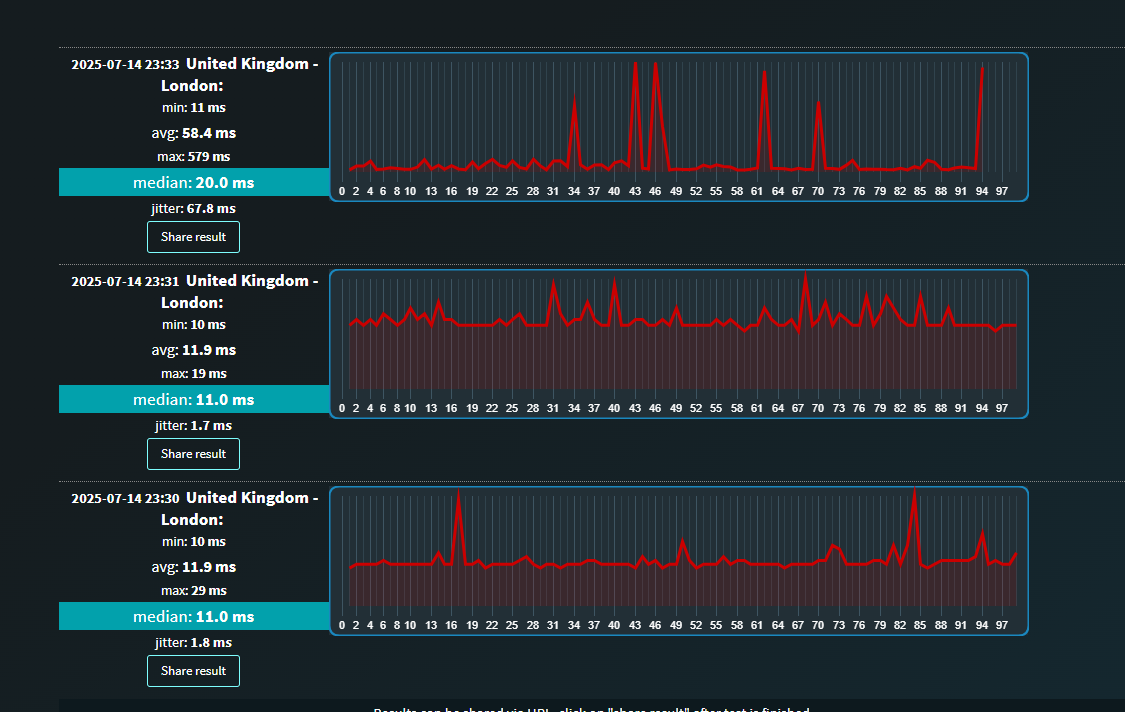Click the median bar of the 23:30 result

click(x=195, y=616)
